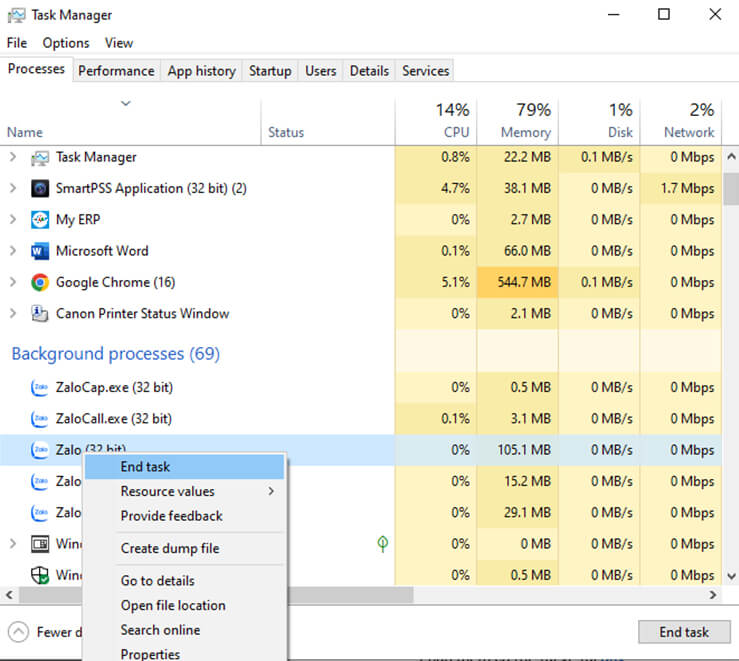This screenshot has height=661, width=739.
Task: Click the Windows Security shield icon
Action: [40, 575]
